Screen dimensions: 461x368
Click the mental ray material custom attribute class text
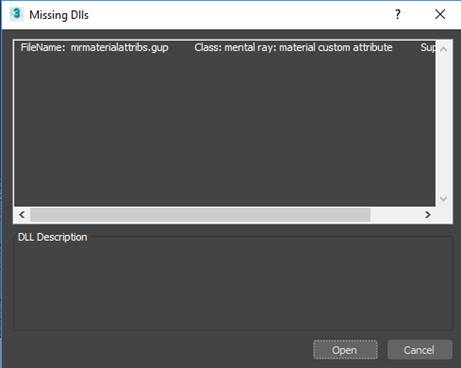click(x=293, y=47)
